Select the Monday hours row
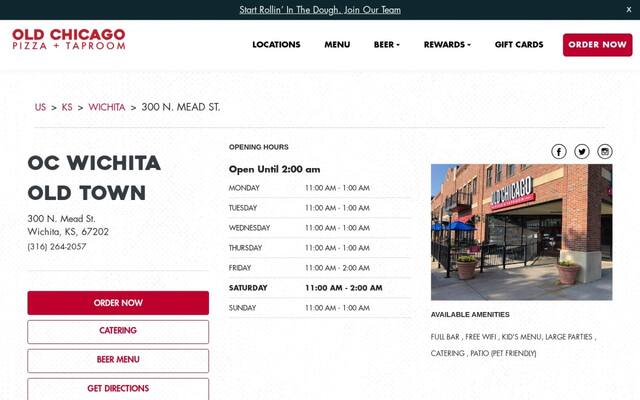Viewport: 640px width, 400px height. 320,188
